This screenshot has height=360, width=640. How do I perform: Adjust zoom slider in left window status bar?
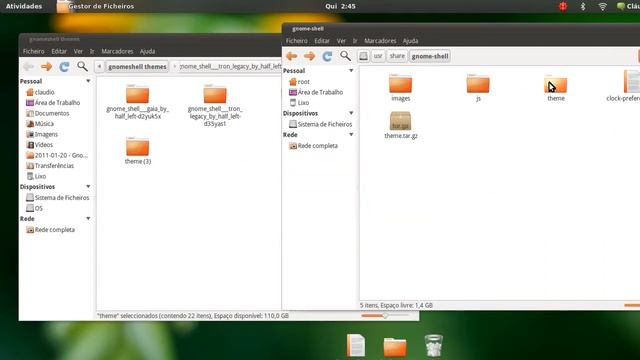tap(385, 316)
